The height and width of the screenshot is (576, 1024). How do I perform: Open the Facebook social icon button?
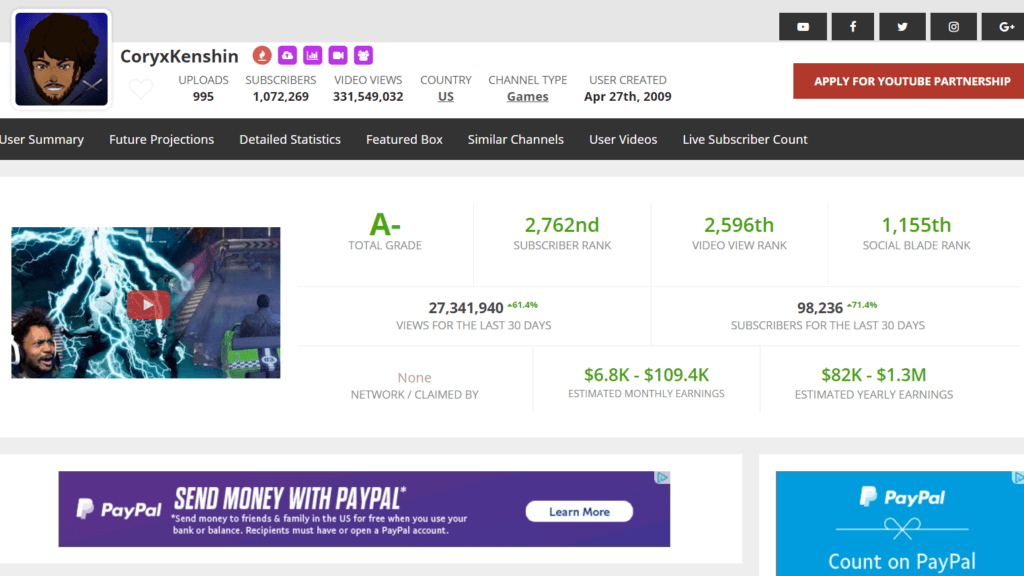click(853, 27)
